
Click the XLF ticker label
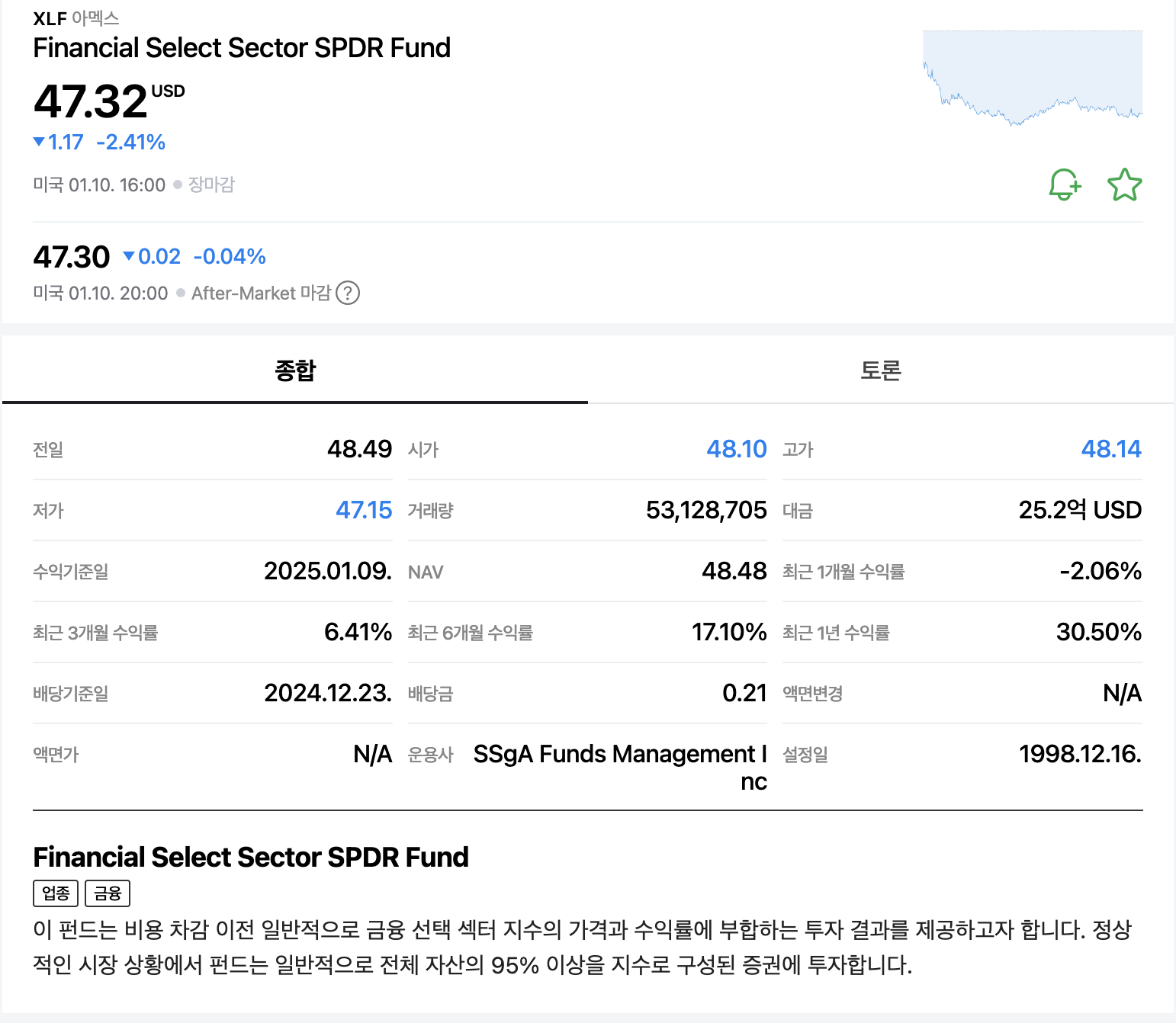(x=50, y=18)
